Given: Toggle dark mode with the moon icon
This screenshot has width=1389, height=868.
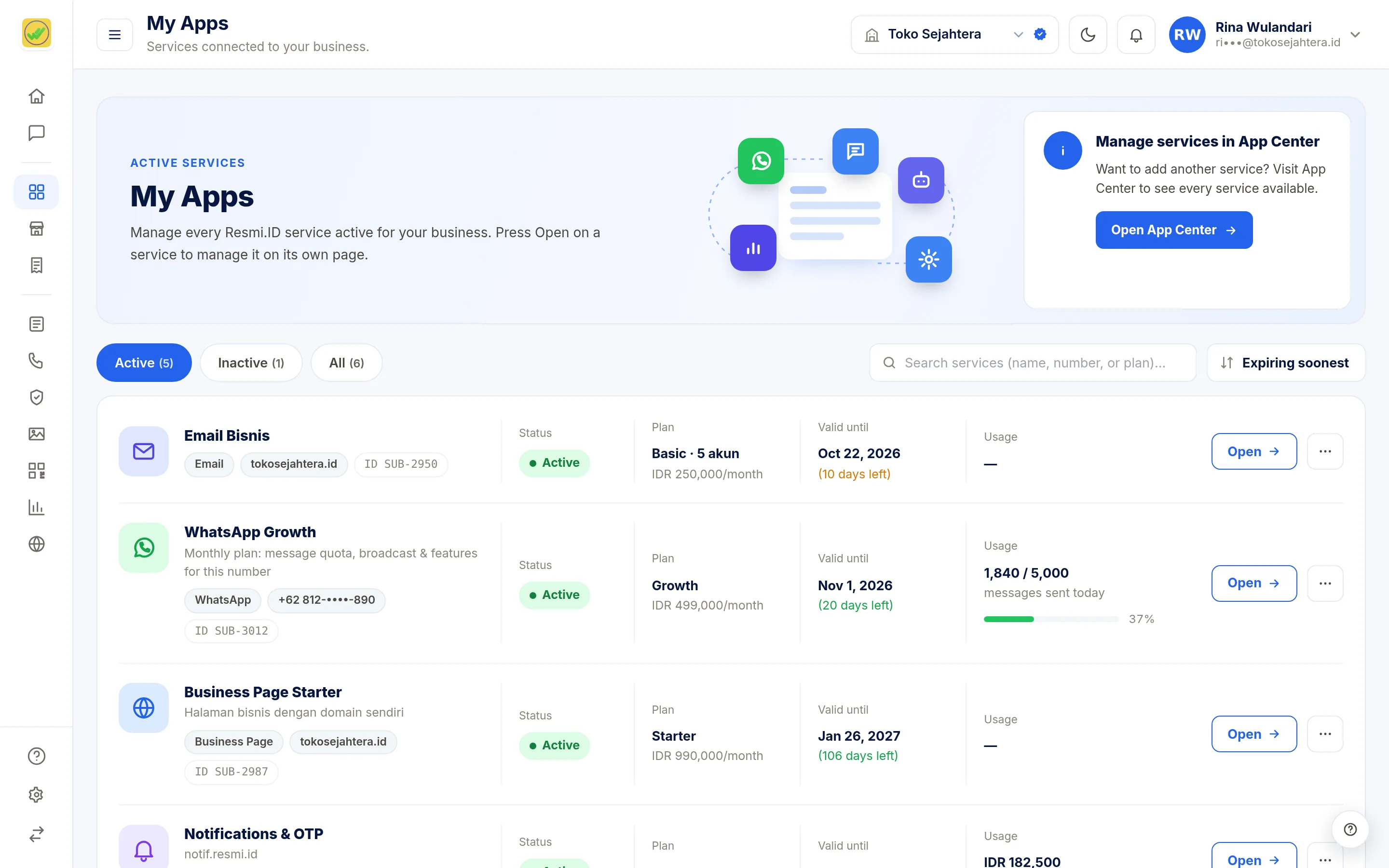Looking at the screenshot, I should click(x=1088, y=34).
